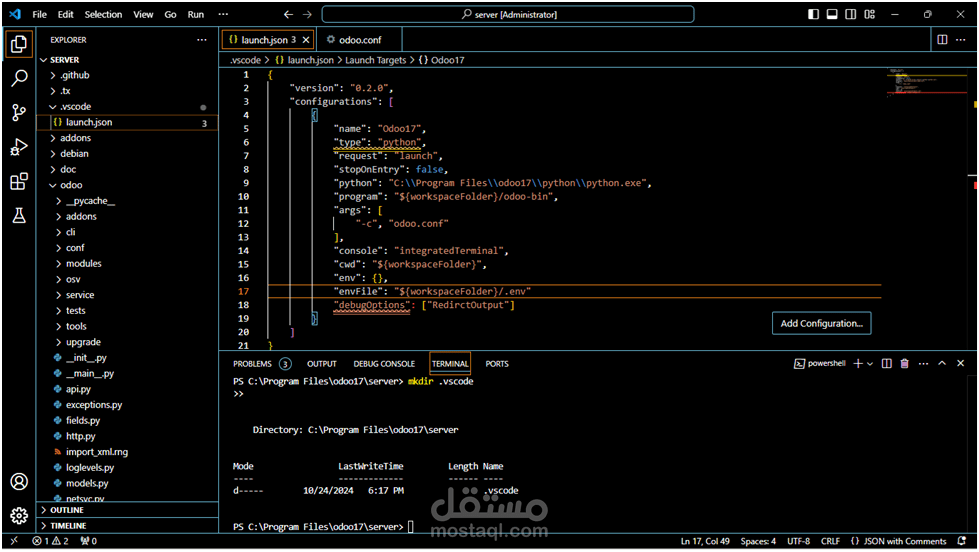Open fields.py in the explorer
Viewport: 979px width, 552px height.
[127, 420]
